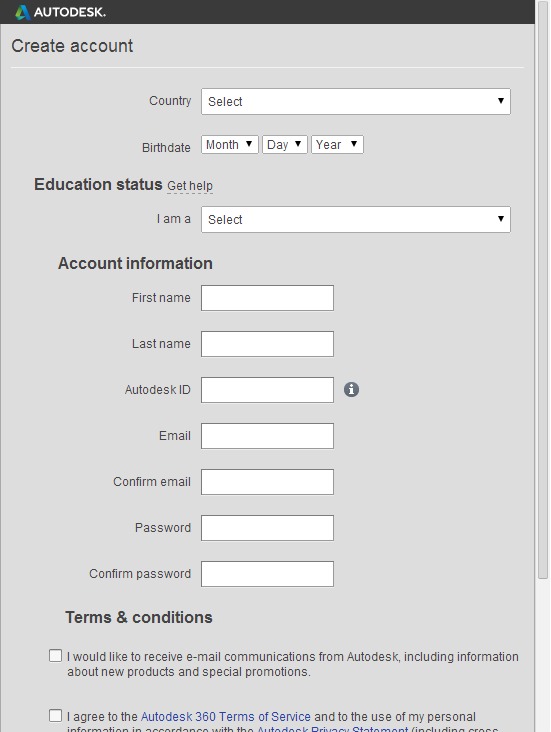This screenshot has width=551, height=732.
Task: Tick the agree to Terms checkbox
Action: pyautogui.click(x=55, y=715)
